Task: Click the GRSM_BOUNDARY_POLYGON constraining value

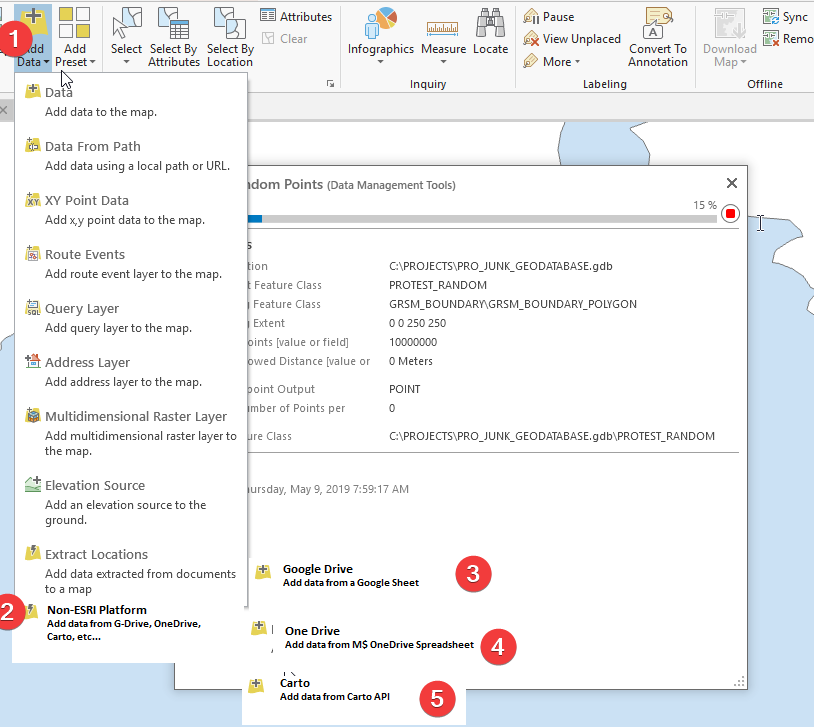Action: 513,304
